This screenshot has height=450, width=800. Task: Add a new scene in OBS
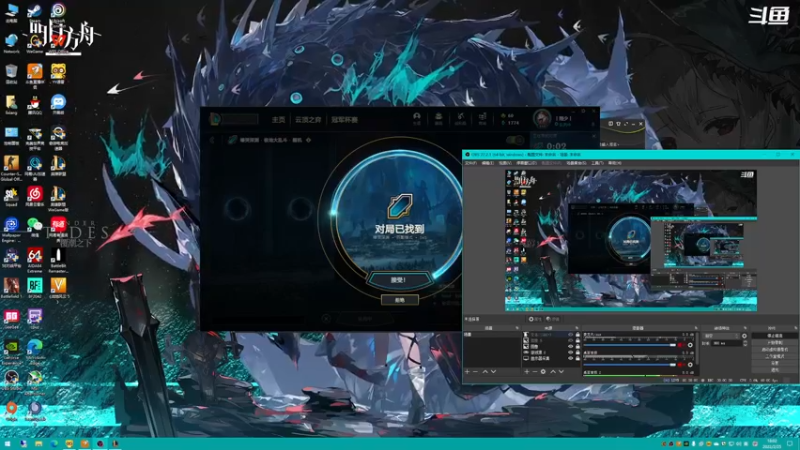pos(467,372)
